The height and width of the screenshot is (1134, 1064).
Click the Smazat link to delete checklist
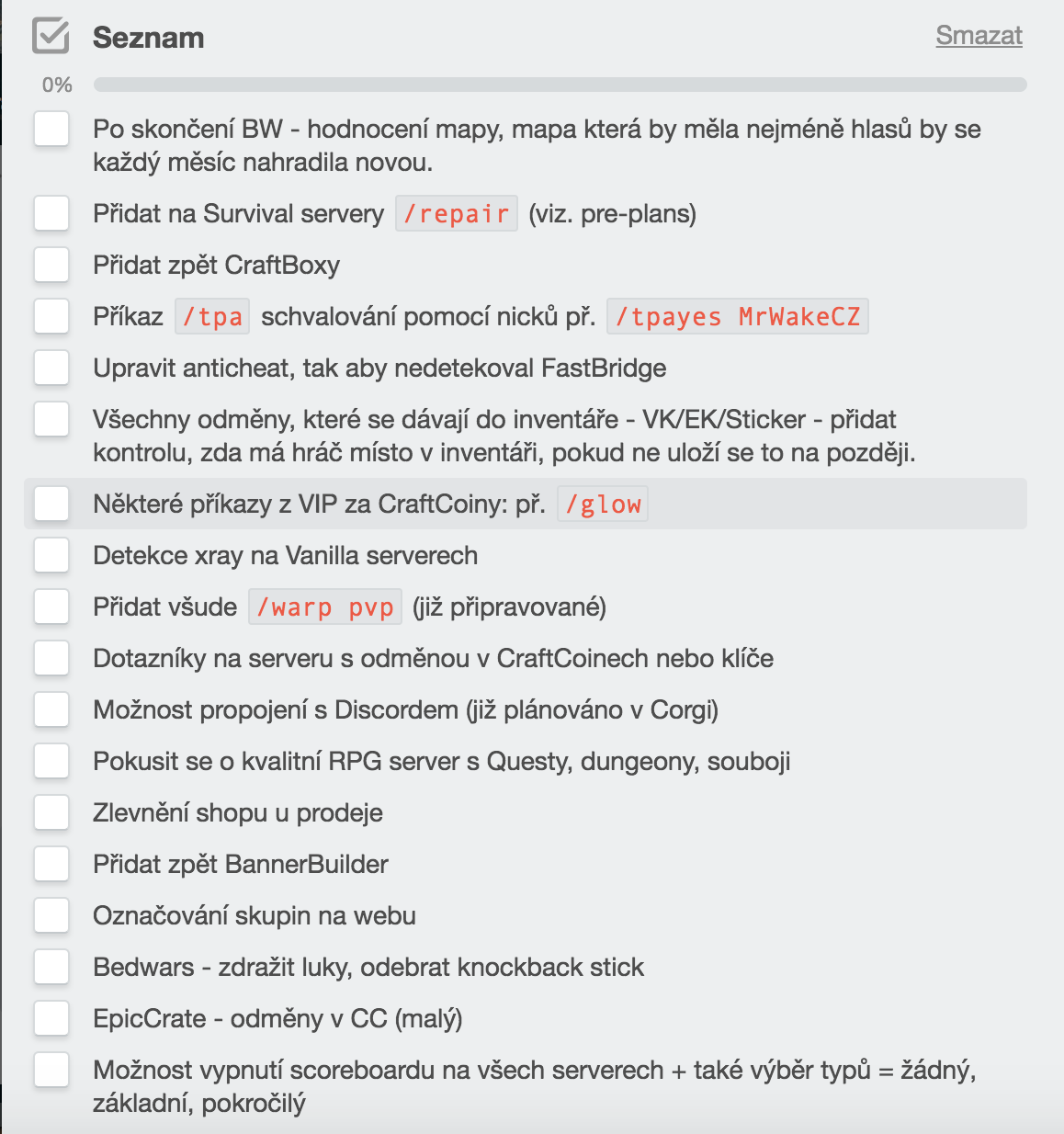979,36
